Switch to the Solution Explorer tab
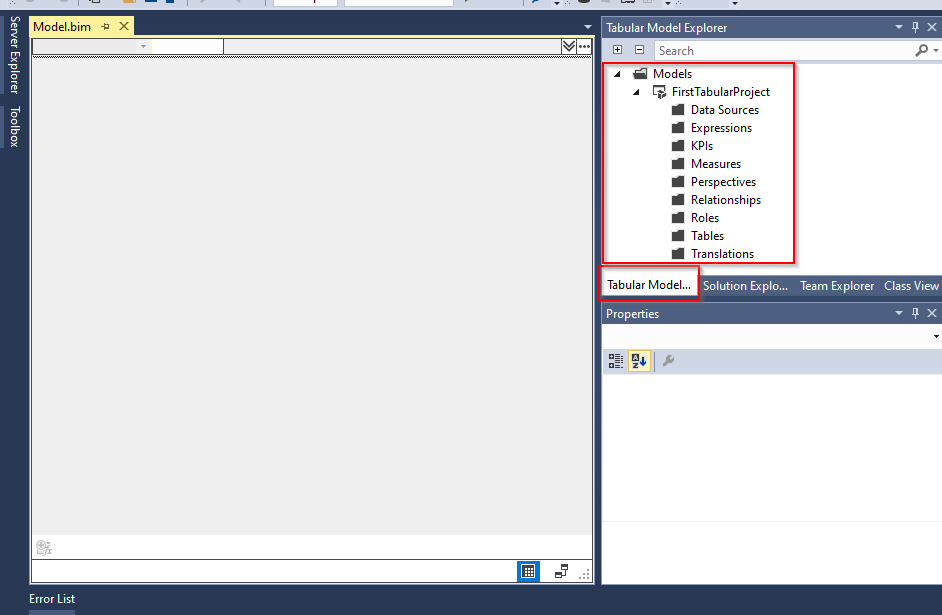Image resolution: width=942 pixels, height=615 pixels. point(745,286)
